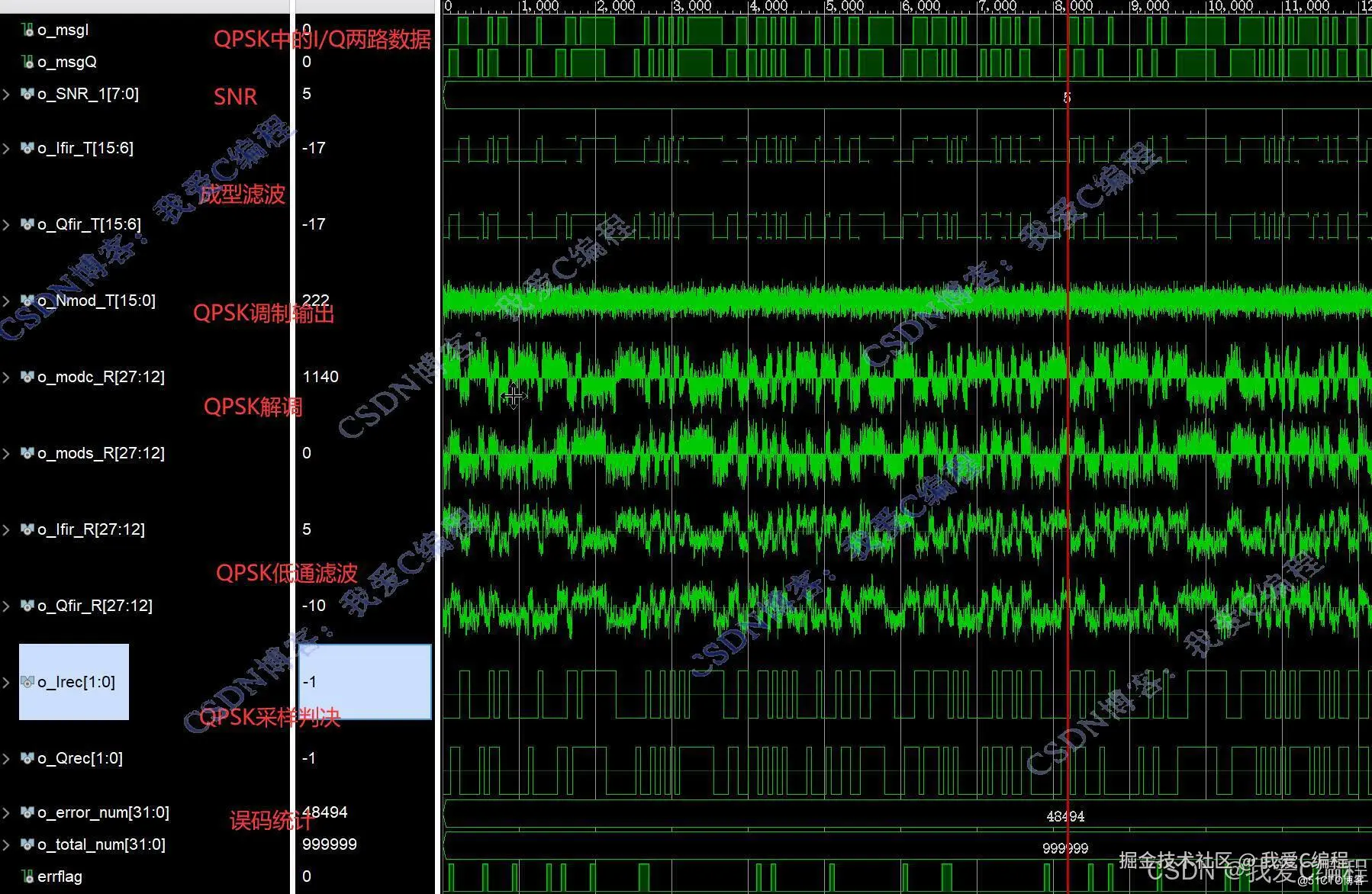1372x894 pixels.
Task: Expand the o_Ifir_R[27:12] bus
Action: (x=6, y=529)
